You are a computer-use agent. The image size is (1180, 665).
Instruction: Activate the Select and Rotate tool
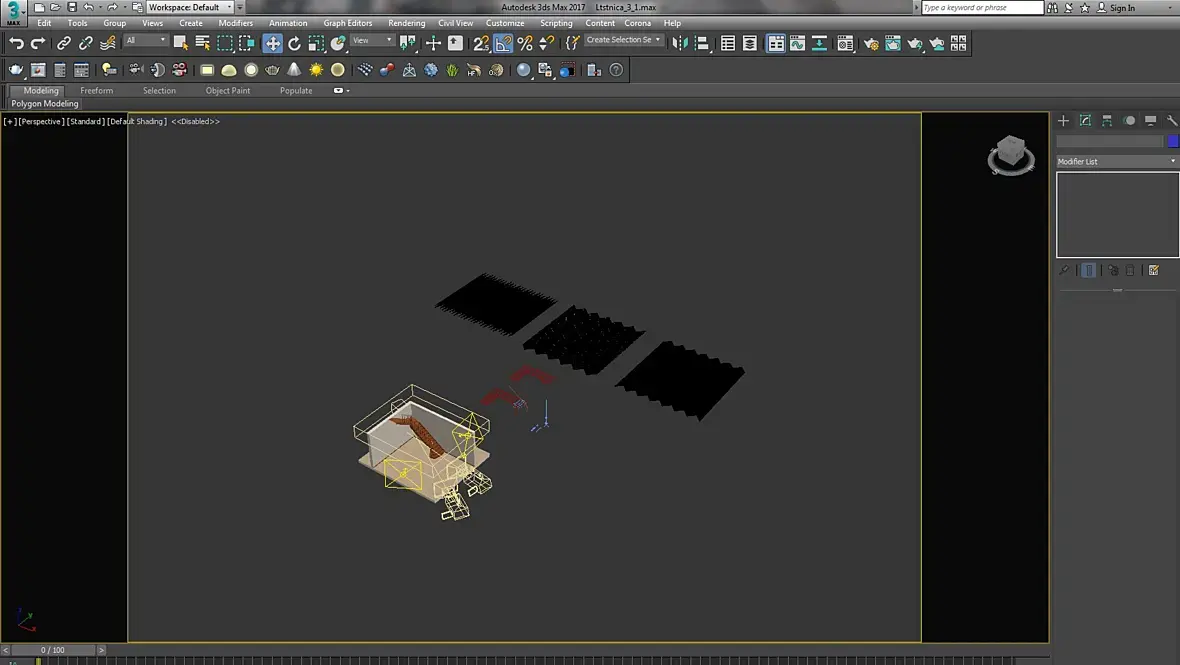[294, 43]
